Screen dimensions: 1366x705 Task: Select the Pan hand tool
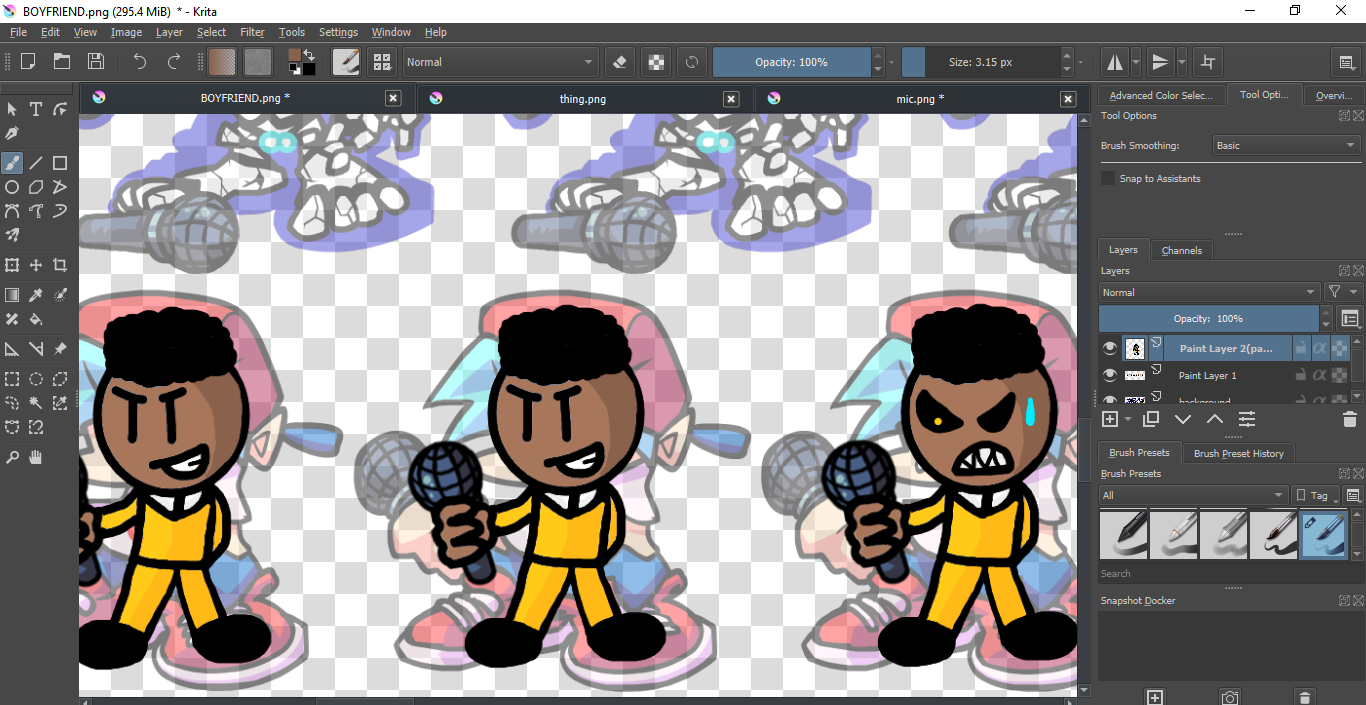click(x=36, y=457)
